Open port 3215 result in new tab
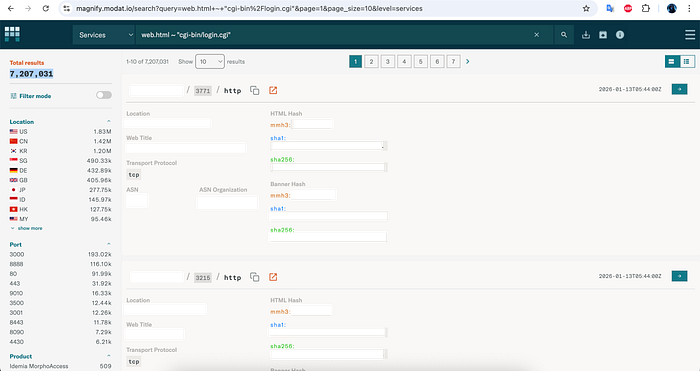Screen dimensions: 700x371 [273, 277]
